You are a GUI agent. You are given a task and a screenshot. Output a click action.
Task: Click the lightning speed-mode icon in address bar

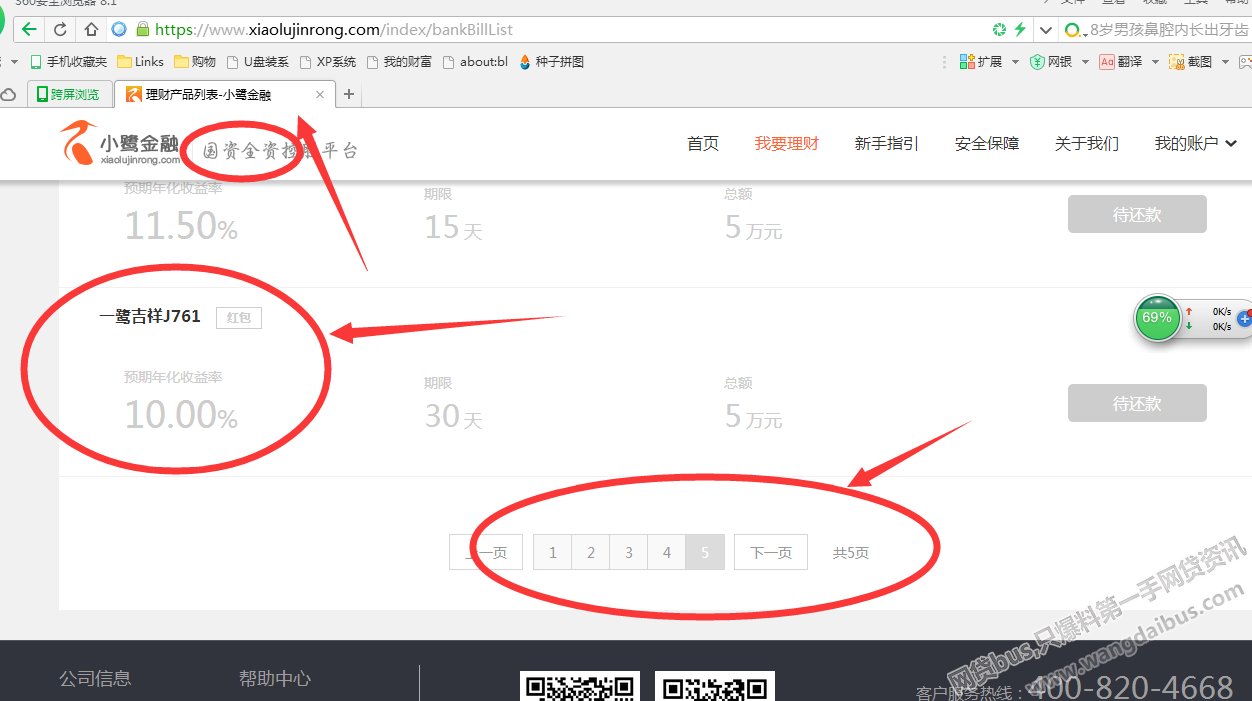point(1020,29)
